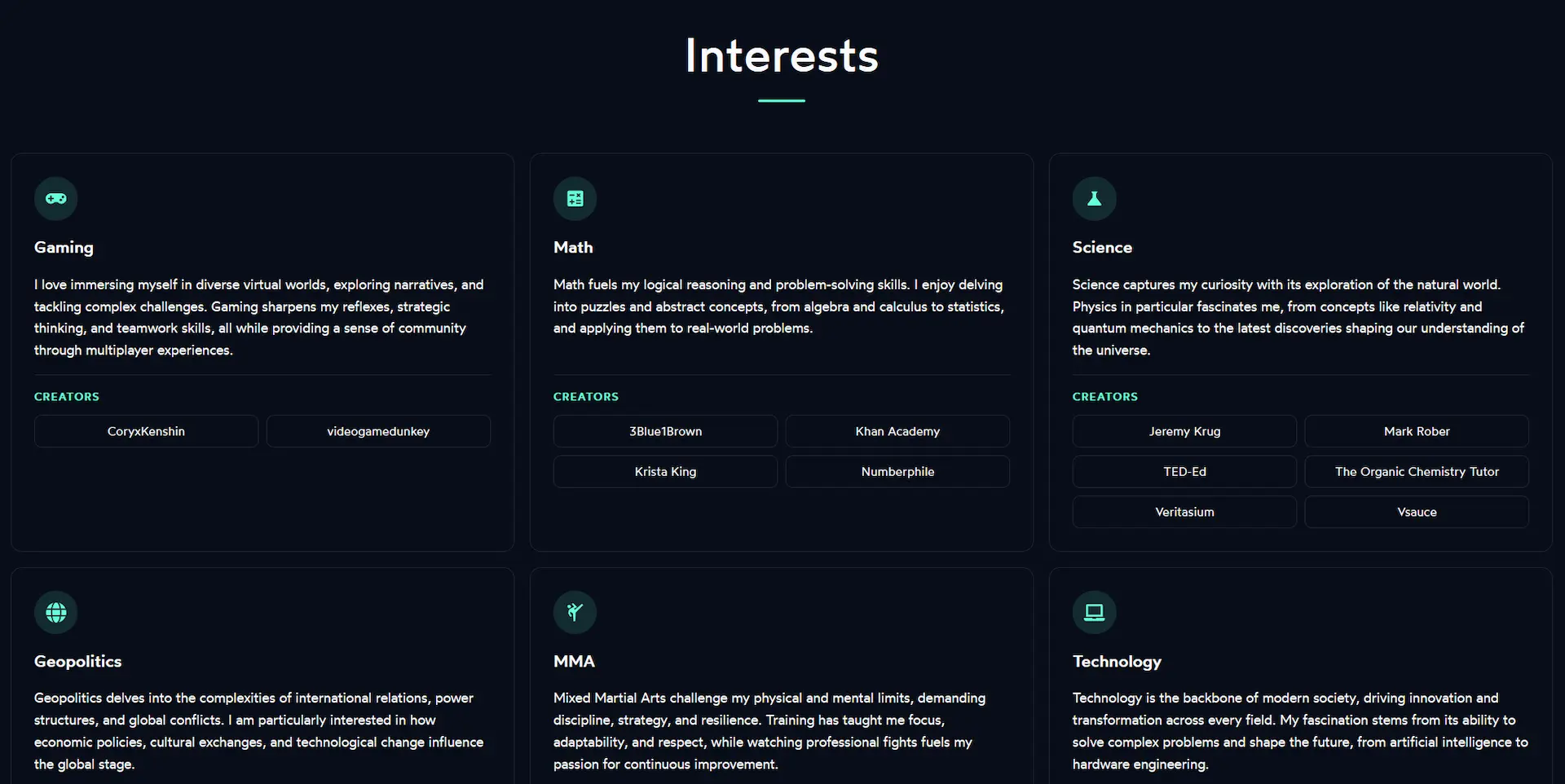The image size is (1565, 784).
Task: Click the Interests page heading
Action: click(x=781, y=55)
